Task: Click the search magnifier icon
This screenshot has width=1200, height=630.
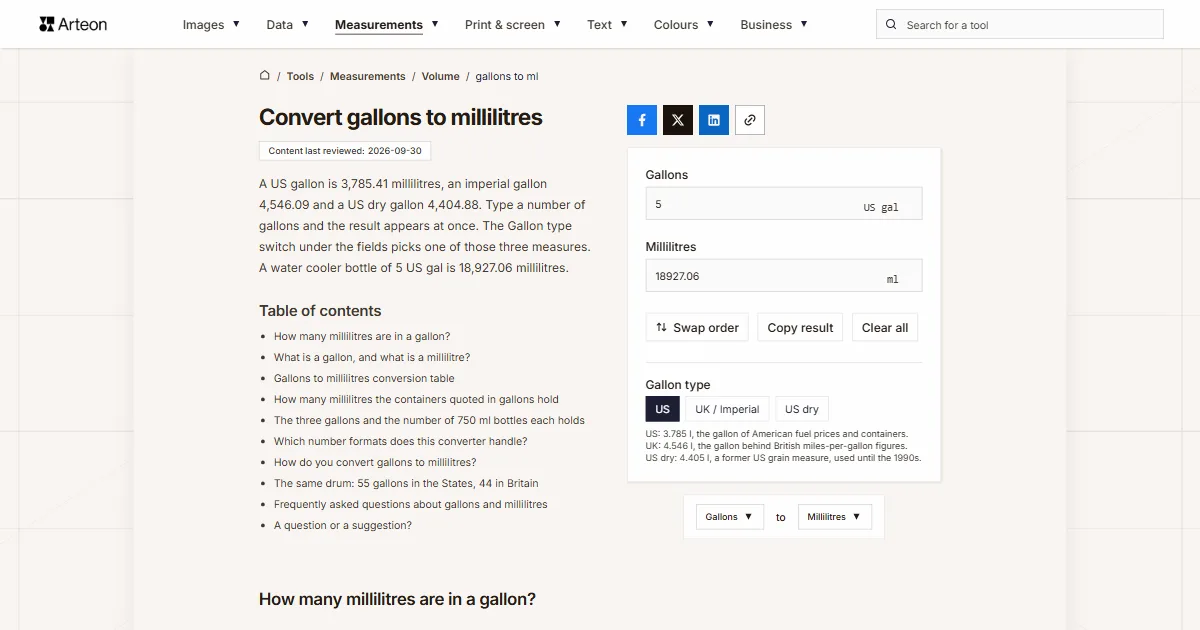Action: 892,25
